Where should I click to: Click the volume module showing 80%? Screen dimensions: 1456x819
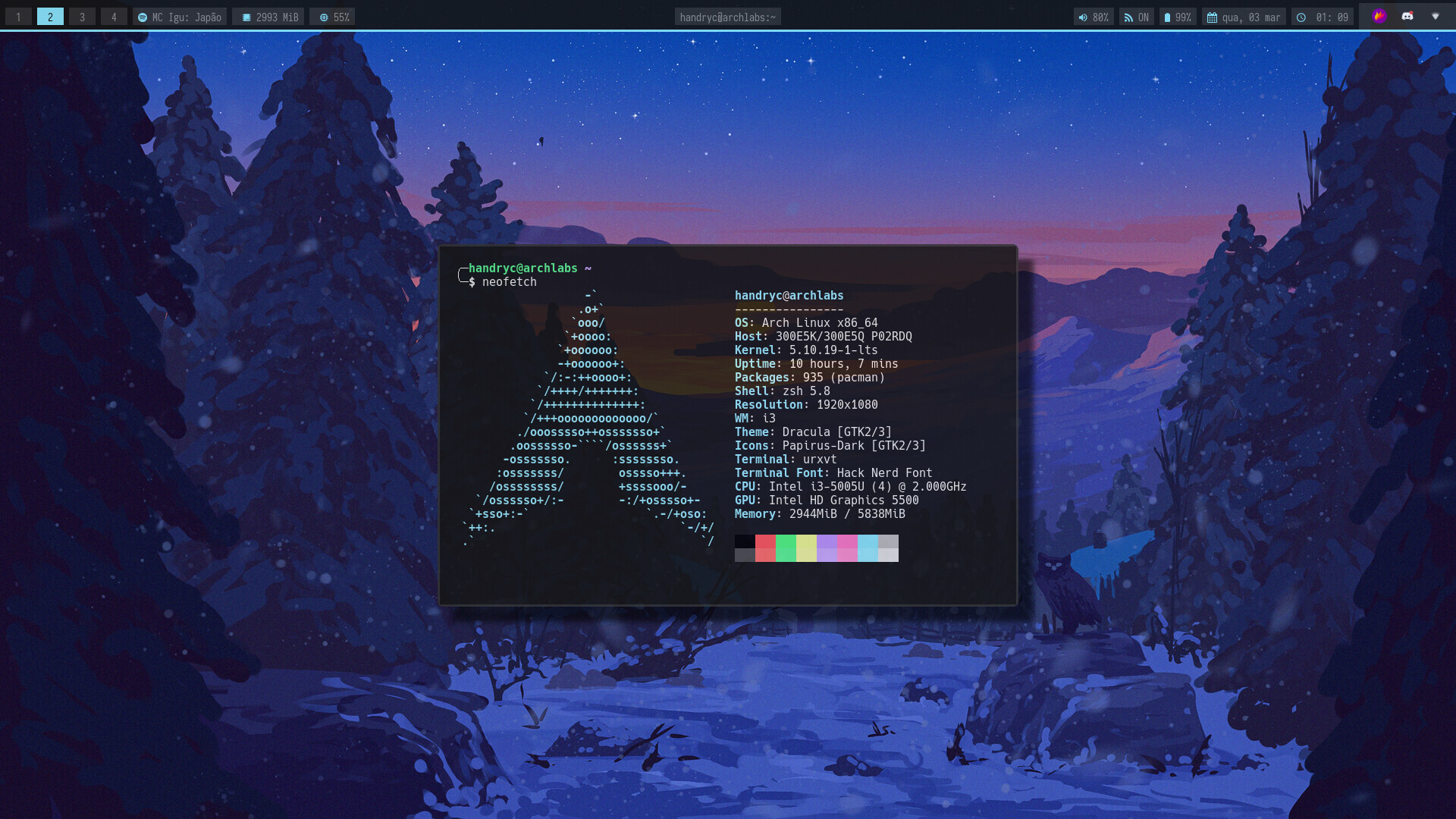point(1094,17)
